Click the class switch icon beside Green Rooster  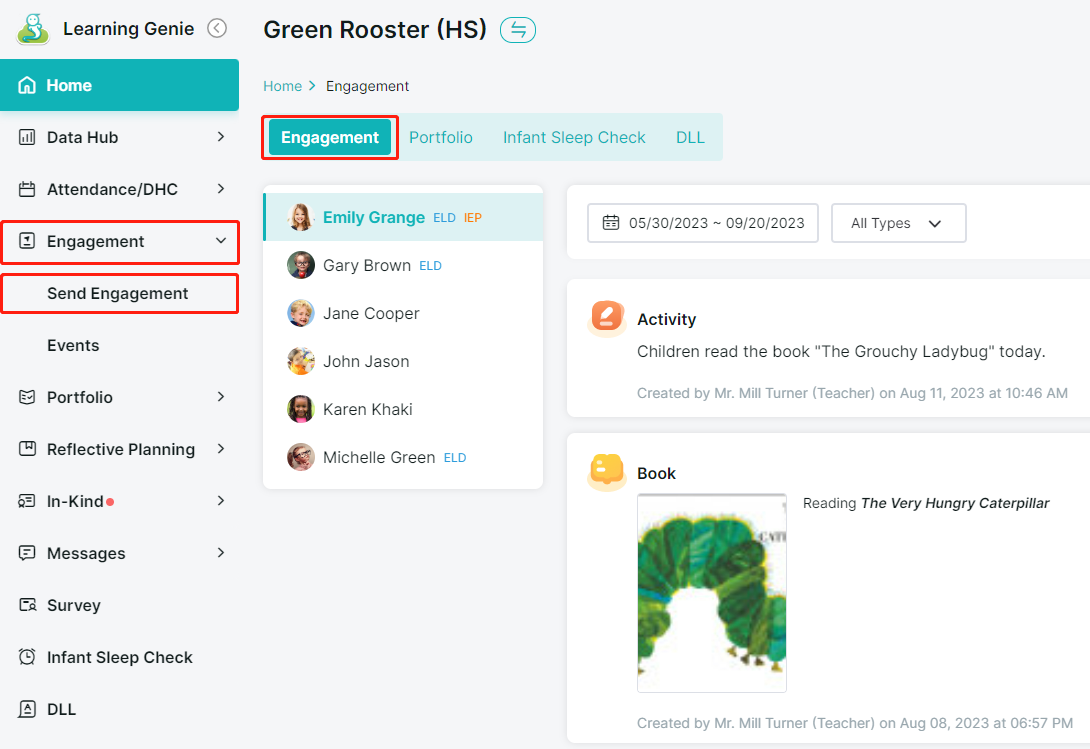tap(518, 30)
